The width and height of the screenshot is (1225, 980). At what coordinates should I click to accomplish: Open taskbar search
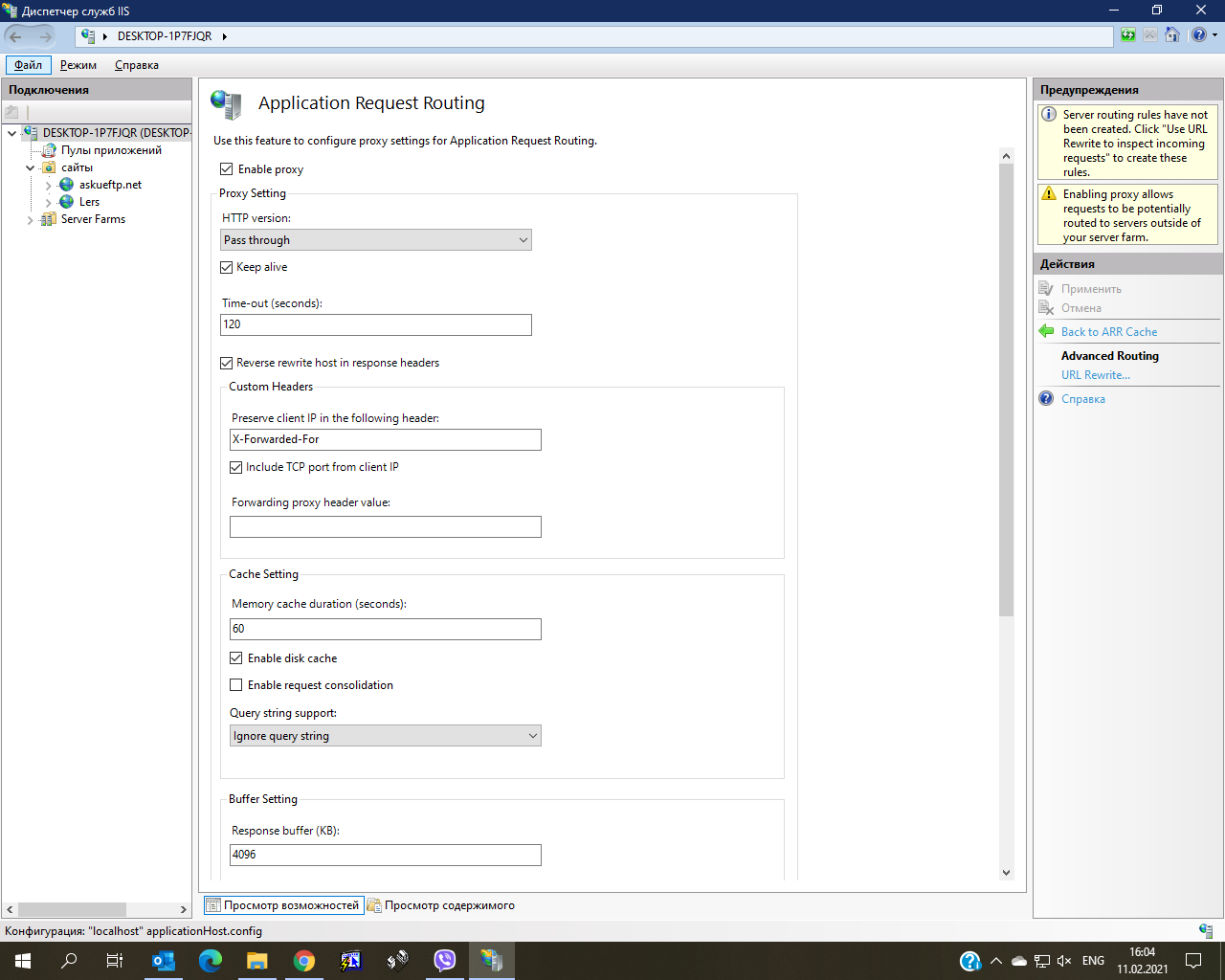[69, 961]
